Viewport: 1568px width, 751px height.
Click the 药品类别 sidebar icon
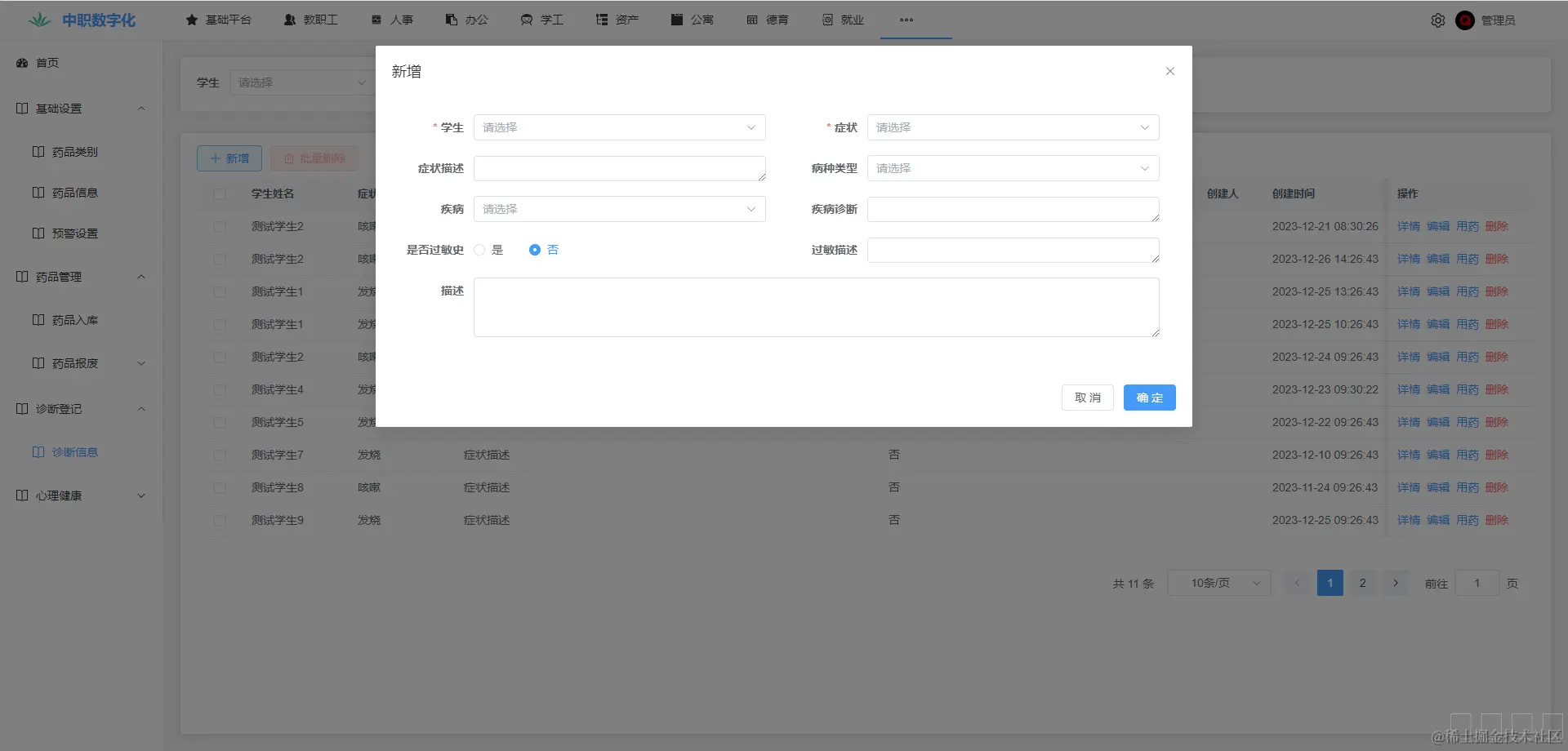[38, 152]
